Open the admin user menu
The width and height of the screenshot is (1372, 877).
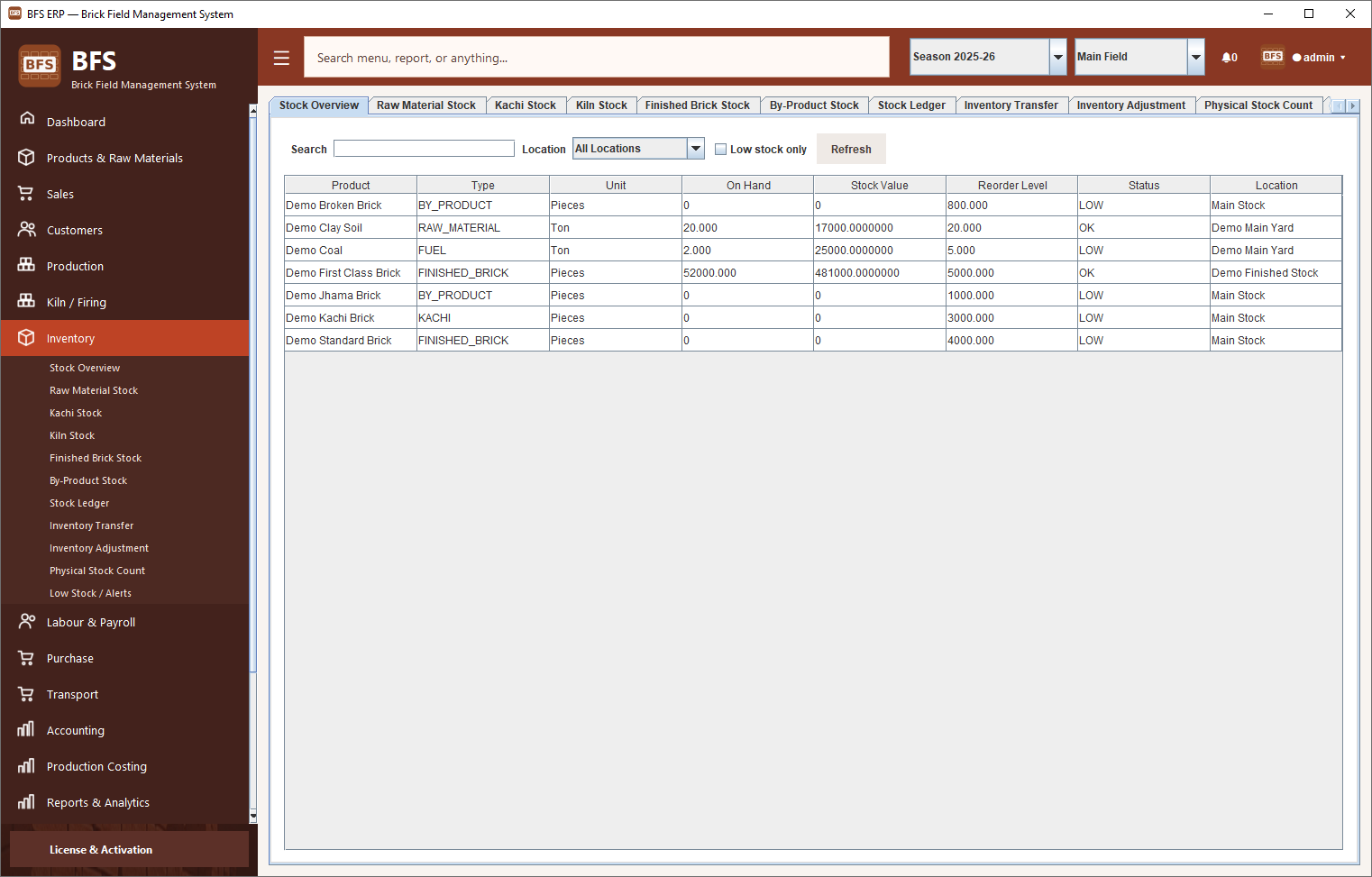[1319, 58]
